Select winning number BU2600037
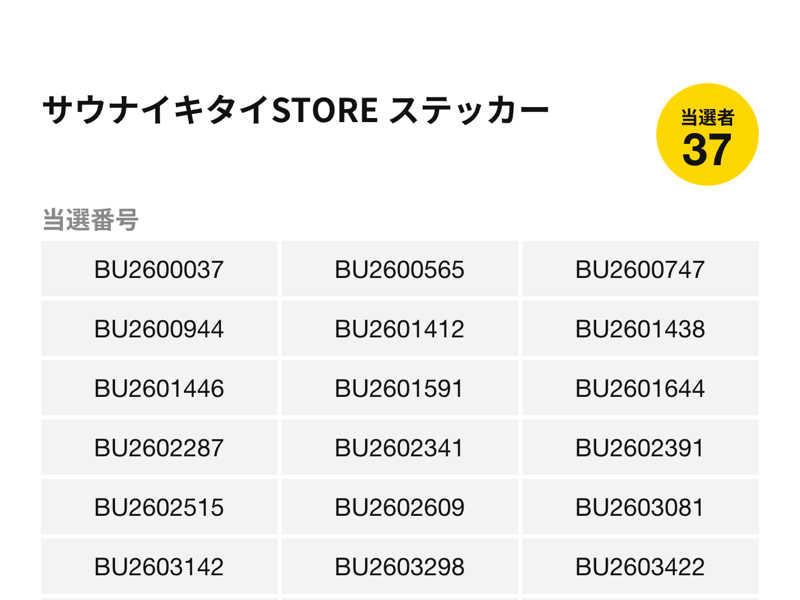This screenshot has height=600, width=800. click(x=159, y=270)
